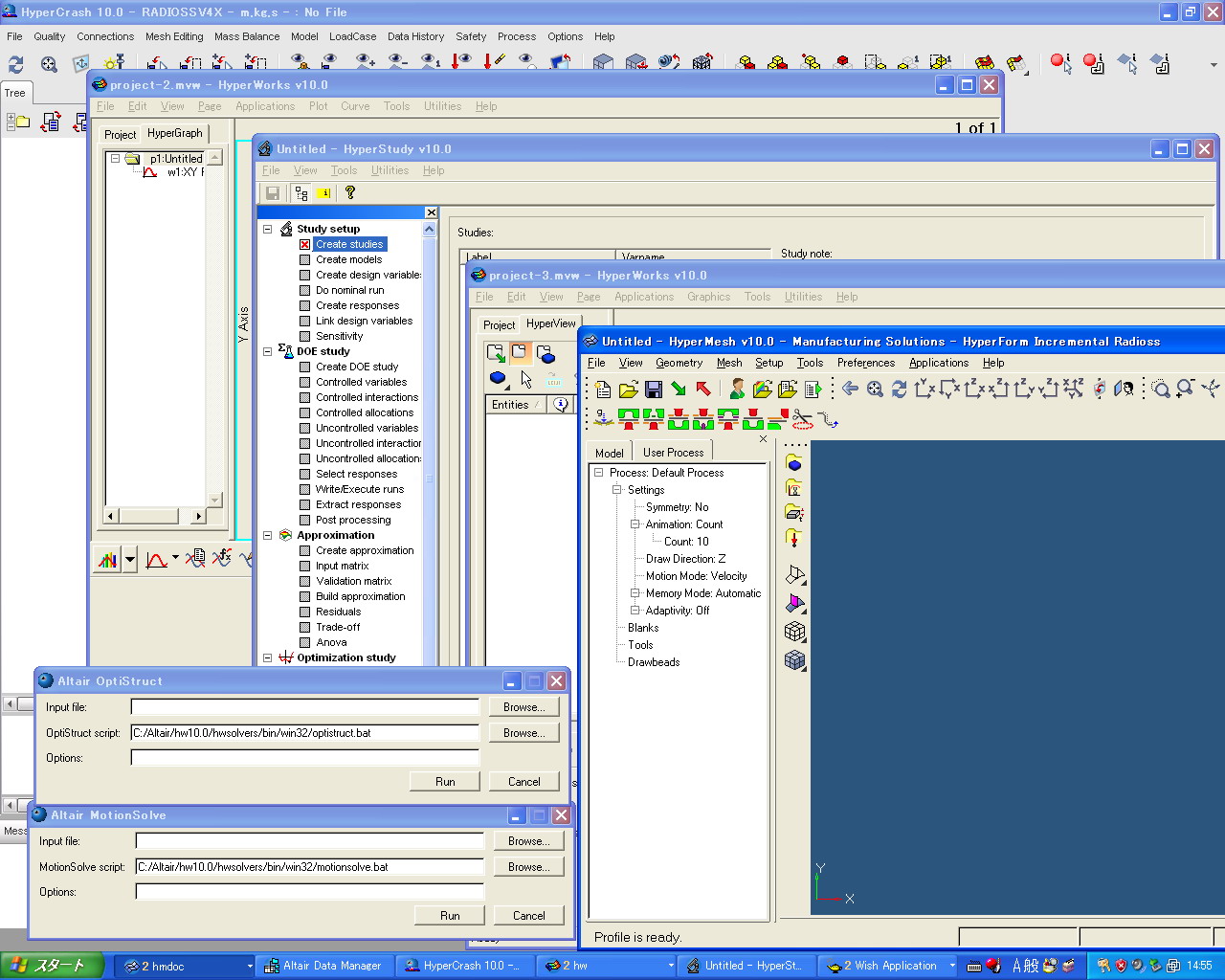Click the trim scissors icon in HyperForm toolbar
Image resolution: width=1225 pixels, height=980 pixels.
(803, 419)
